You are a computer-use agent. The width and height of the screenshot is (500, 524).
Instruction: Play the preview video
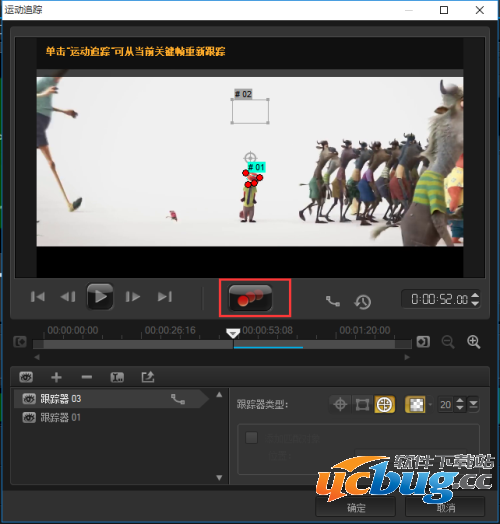click(100, 296)
